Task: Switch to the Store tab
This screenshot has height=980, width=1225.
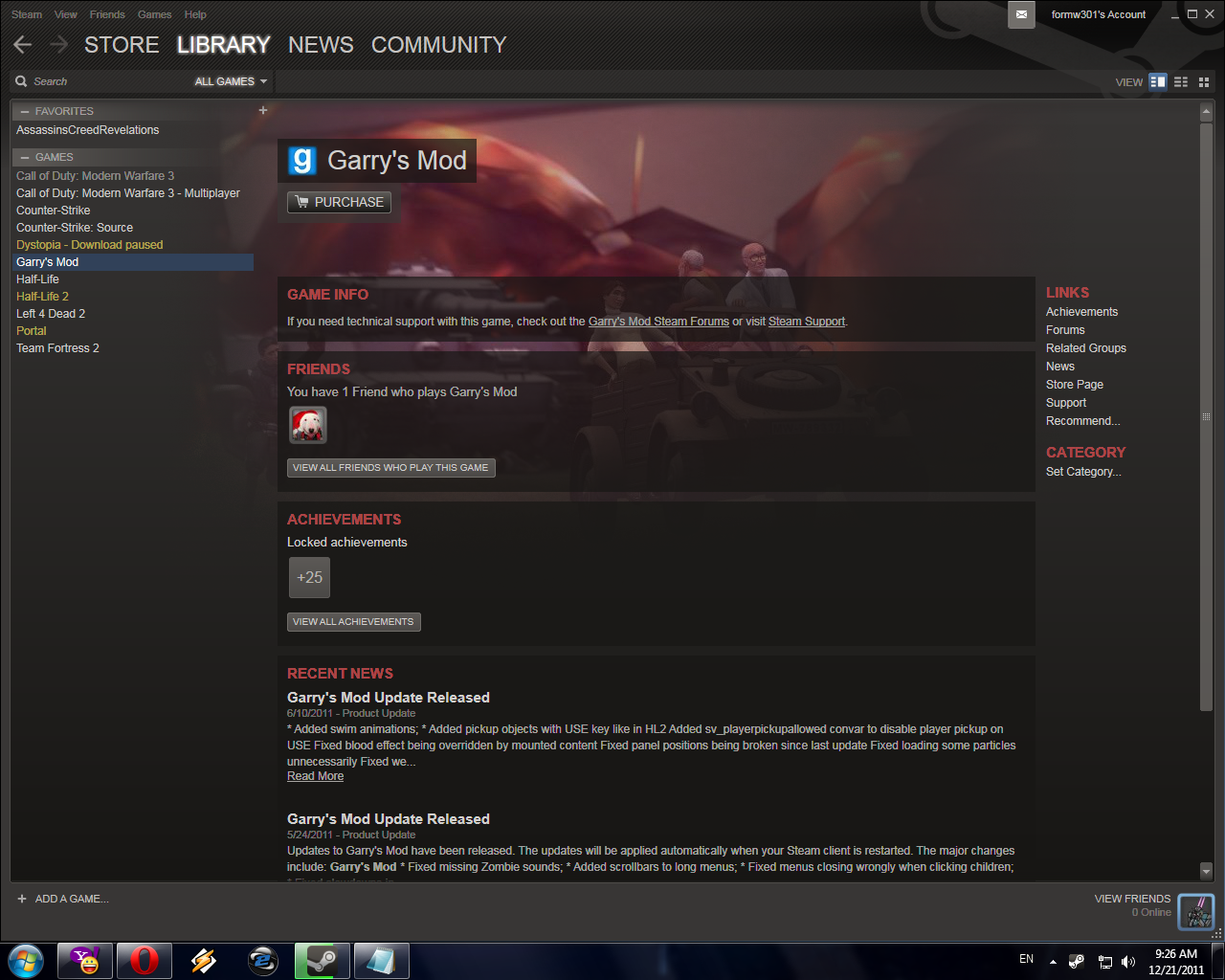Action: 122,45
